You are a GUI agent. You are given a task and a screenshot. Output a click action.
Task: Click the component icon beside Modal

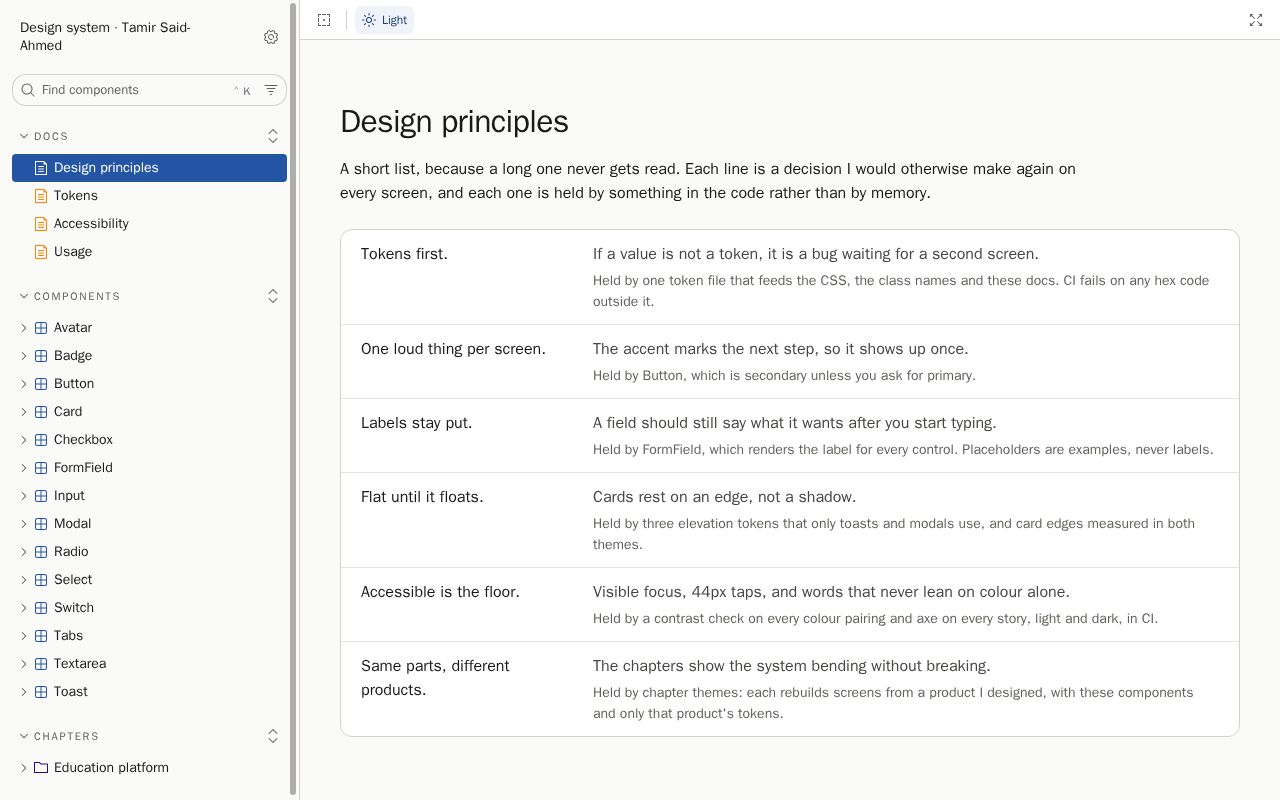pos(41,524)
